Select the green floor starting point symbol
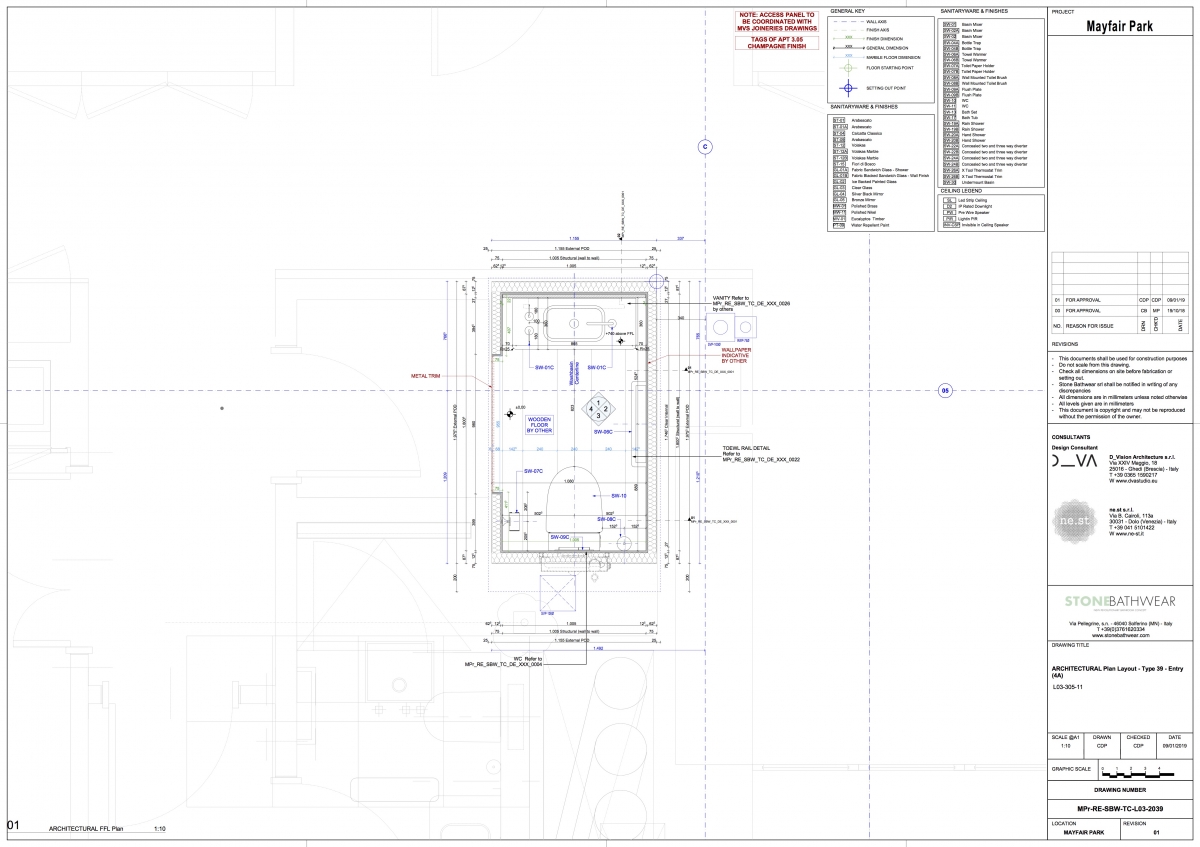 848,68
